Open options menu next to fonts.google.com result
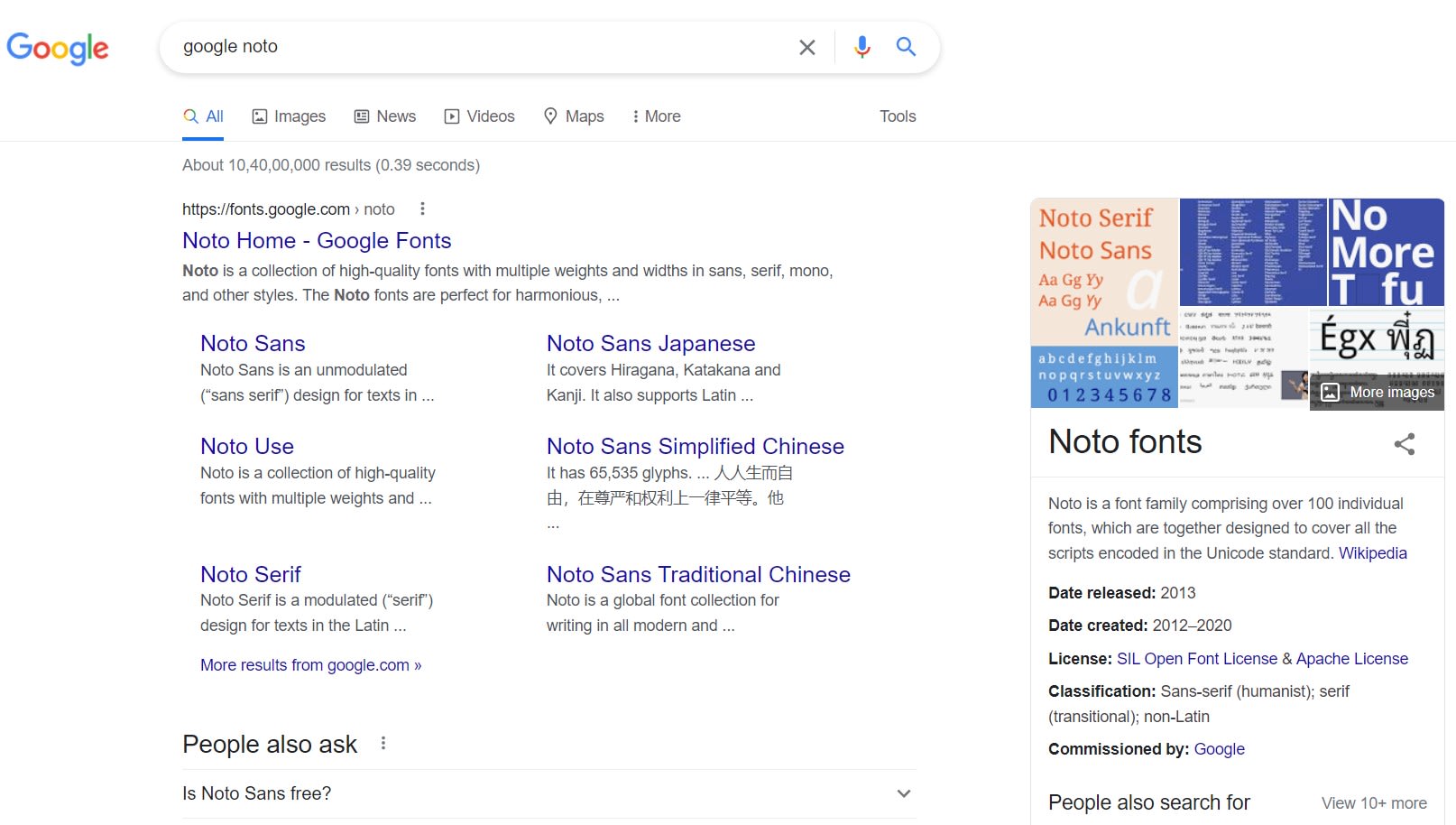The height and width of the screenshot is (825, 1456). (x=422, y=209)
